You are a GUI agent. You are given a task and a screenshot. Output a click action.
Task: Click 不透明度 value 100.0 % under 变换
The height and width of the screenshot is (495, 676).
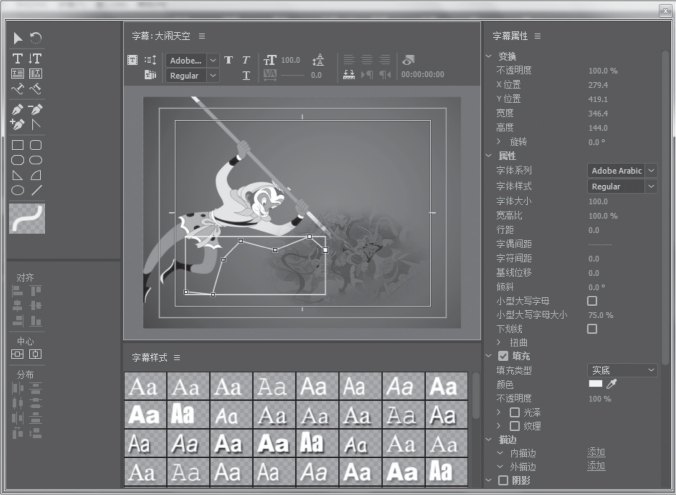(x=603, y=71)
